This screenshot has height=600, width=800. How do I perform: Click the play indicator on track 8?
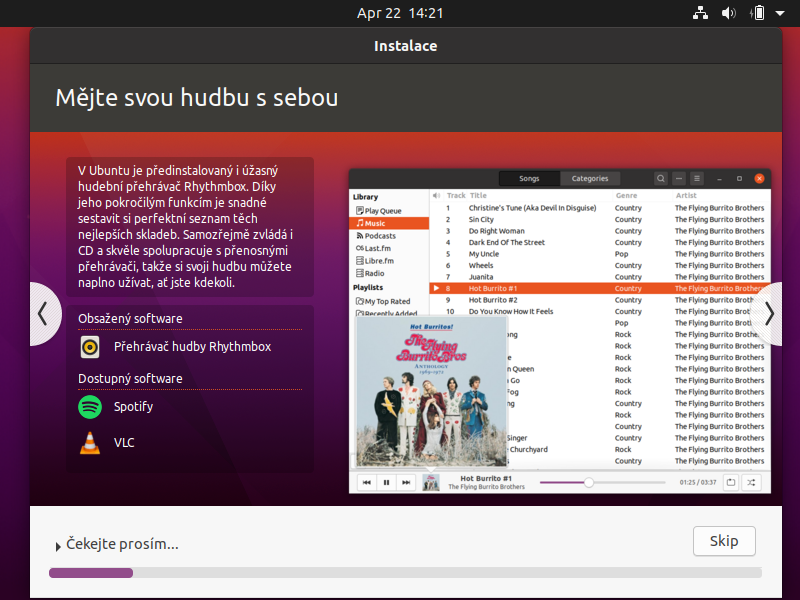click(x=436, y=288)
